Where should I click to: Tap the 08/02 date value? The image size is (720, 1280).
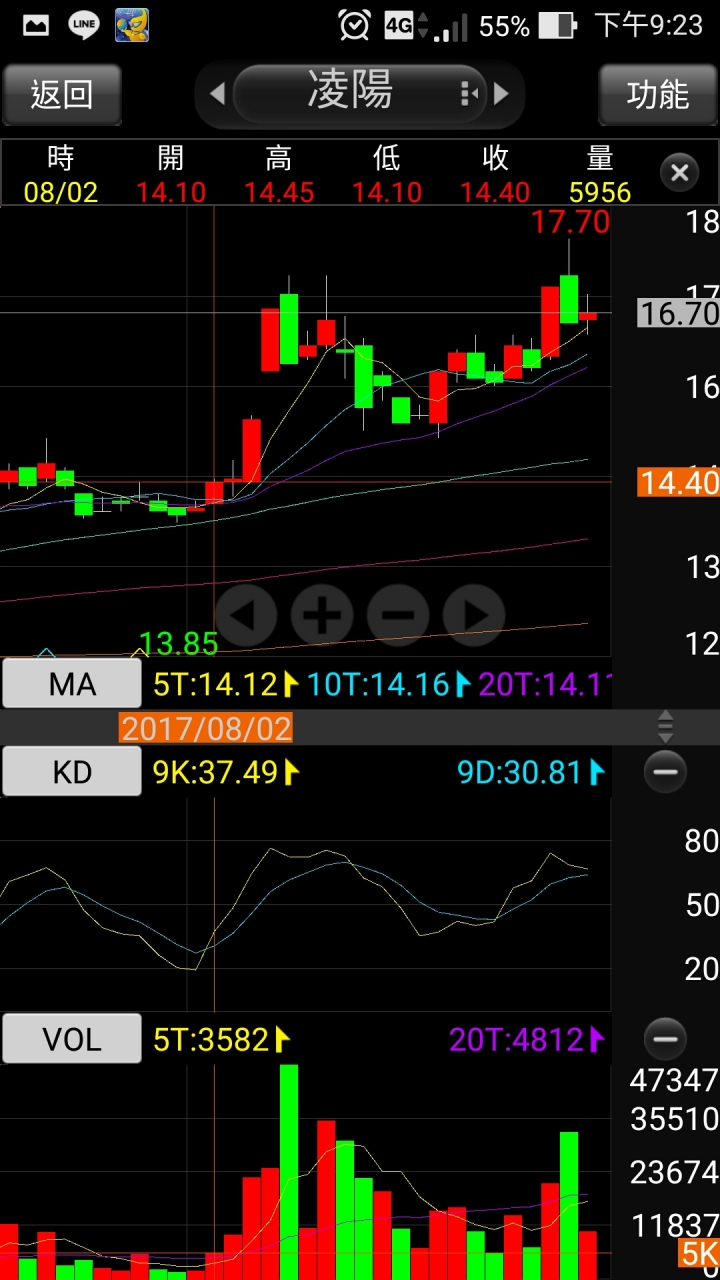61,192
